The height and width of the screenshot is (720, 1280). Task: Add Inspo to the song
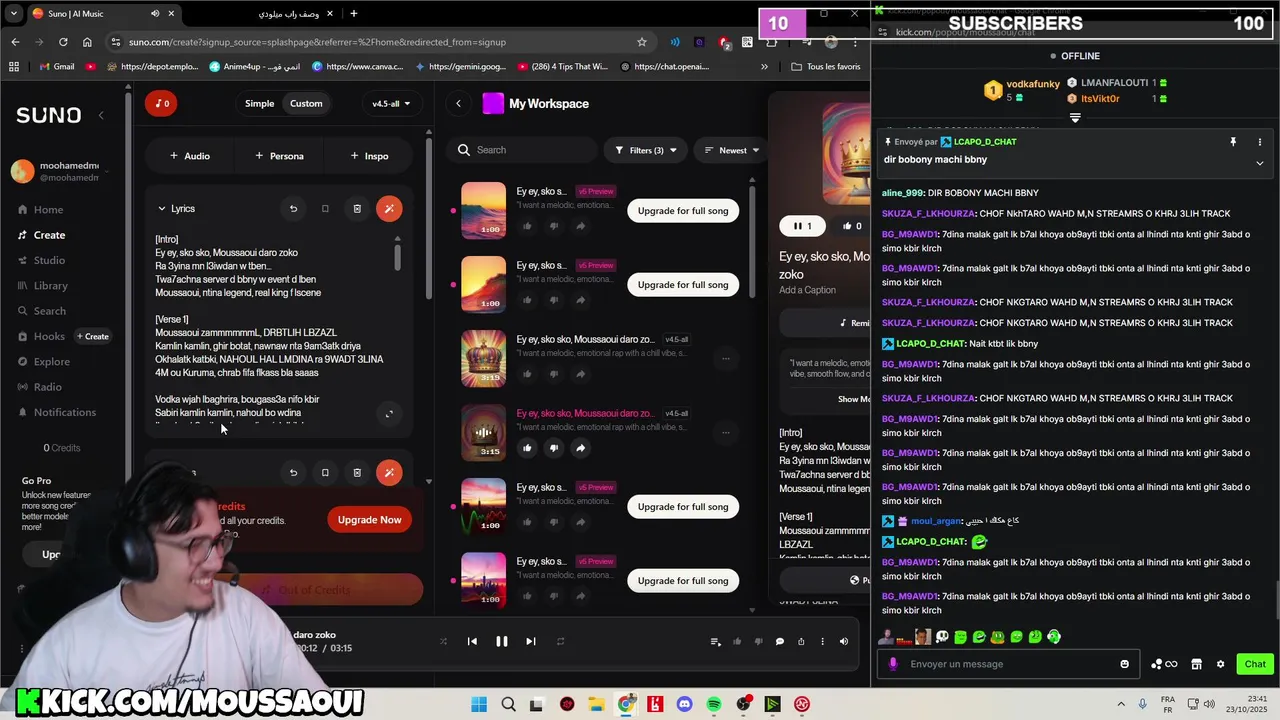point(369,156)
